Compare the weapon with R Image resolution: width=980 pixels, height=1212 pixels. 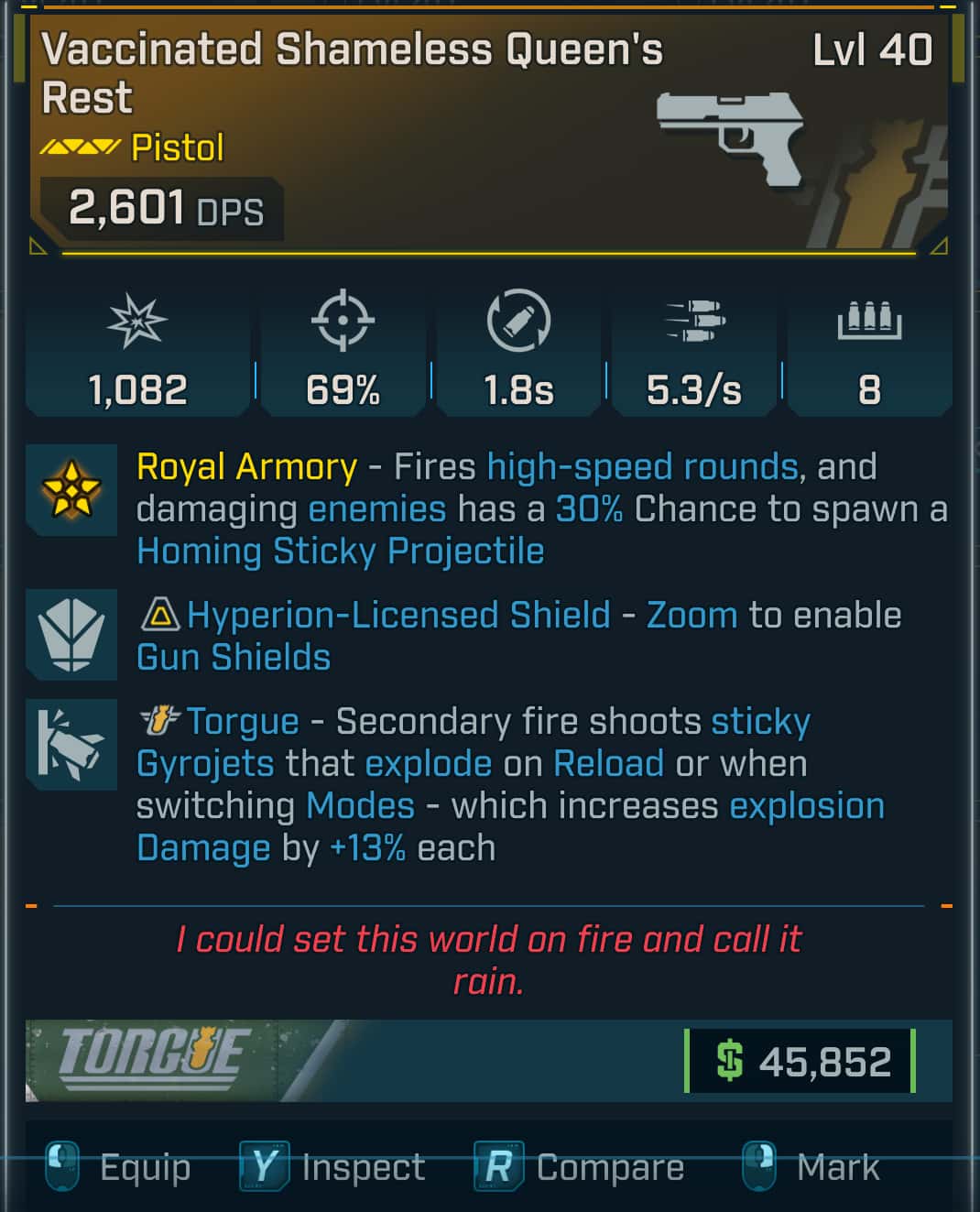579,1167
